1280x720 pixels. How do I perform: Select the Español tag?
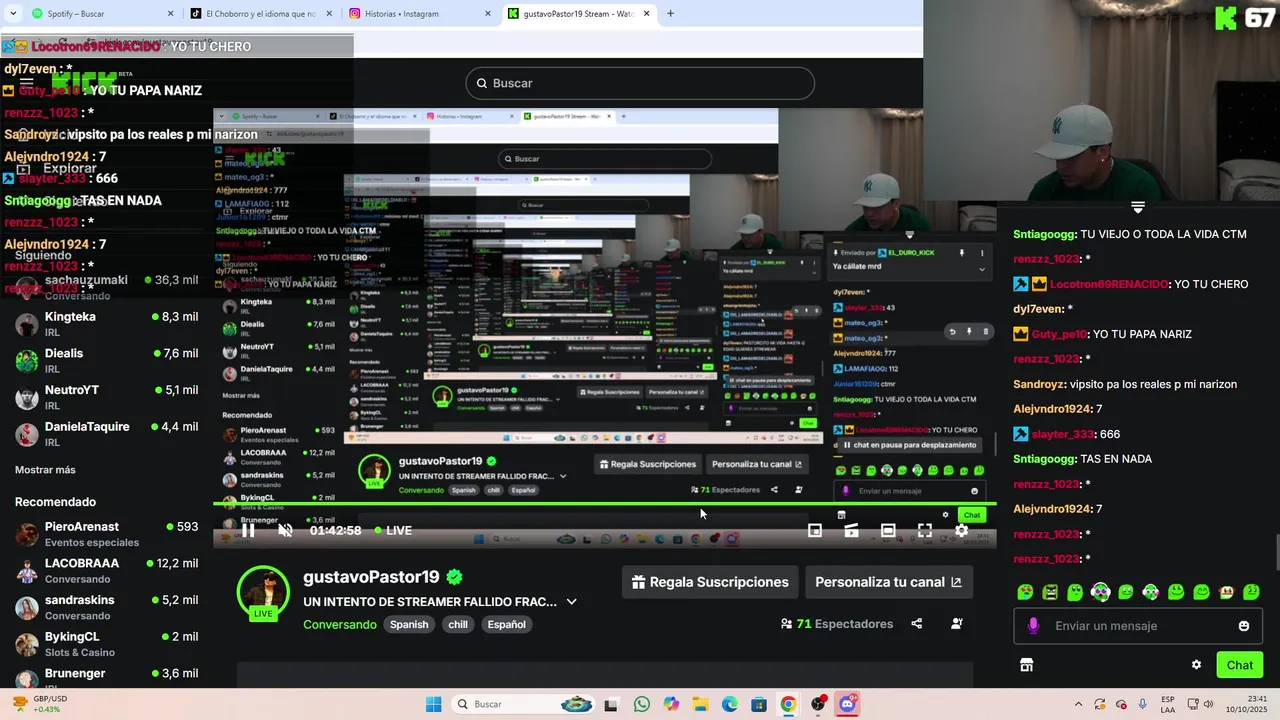(x=506, y=624)
